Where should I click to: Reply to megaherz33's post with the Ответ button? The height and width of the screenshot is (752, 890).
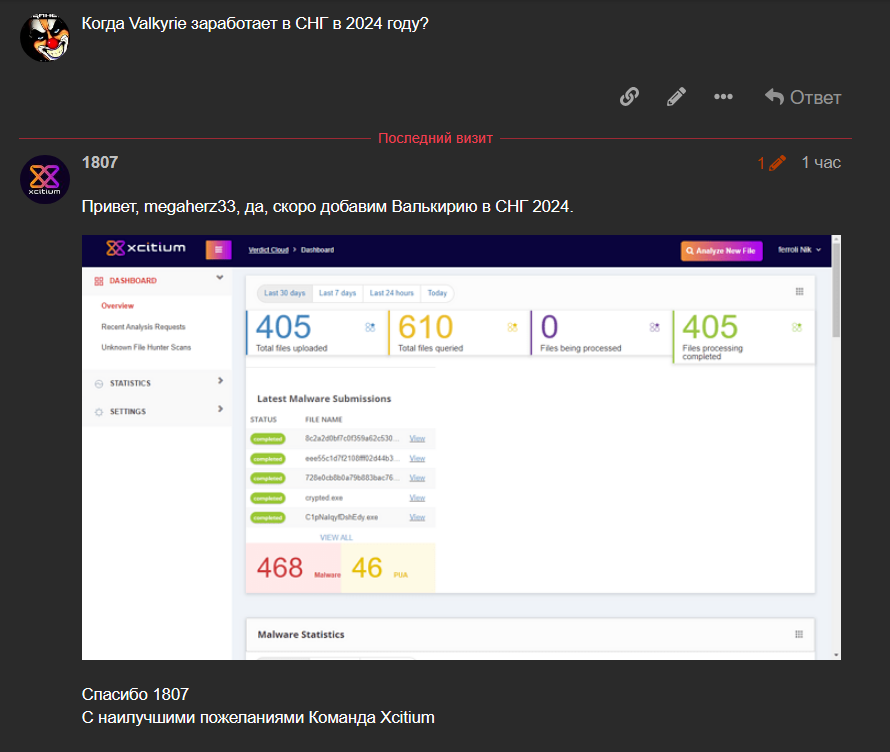[x=803, y=97]
